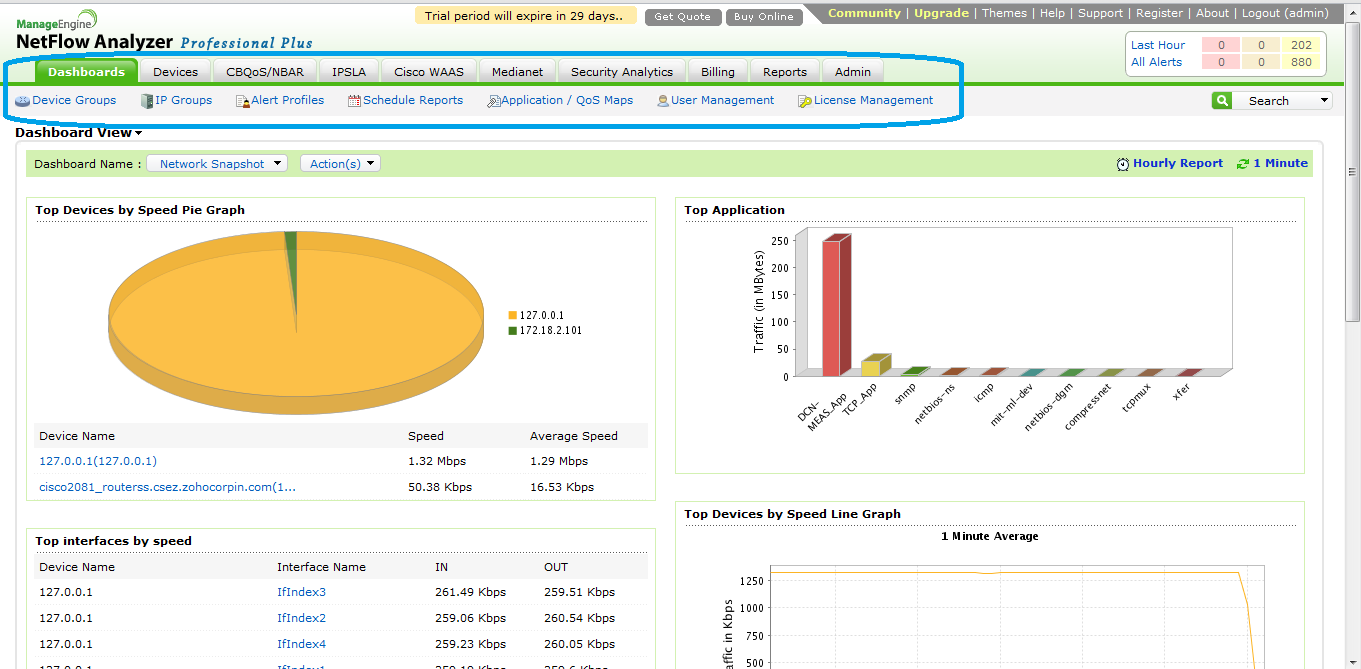Go to the Admin tab
This screenshot has height=669, width=1361.
[853, 72]
